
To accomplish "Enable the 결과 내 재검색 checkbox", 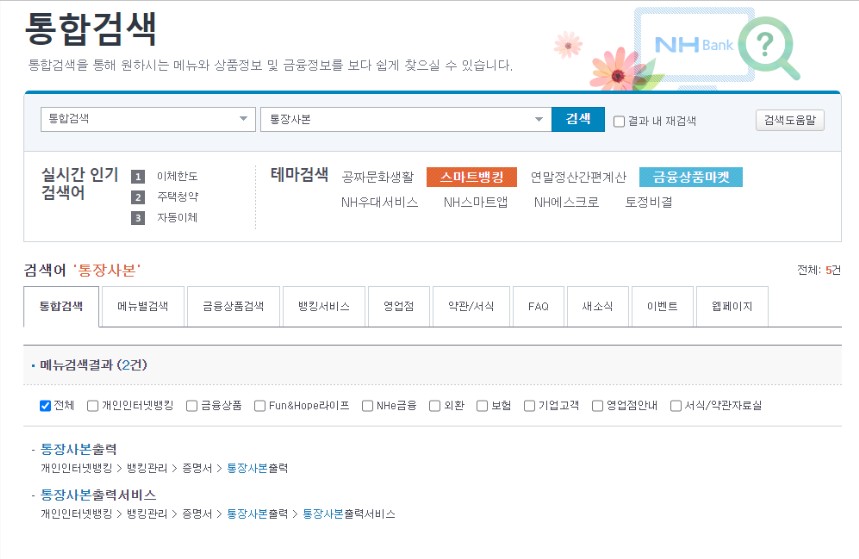I will tap(619, 121).
